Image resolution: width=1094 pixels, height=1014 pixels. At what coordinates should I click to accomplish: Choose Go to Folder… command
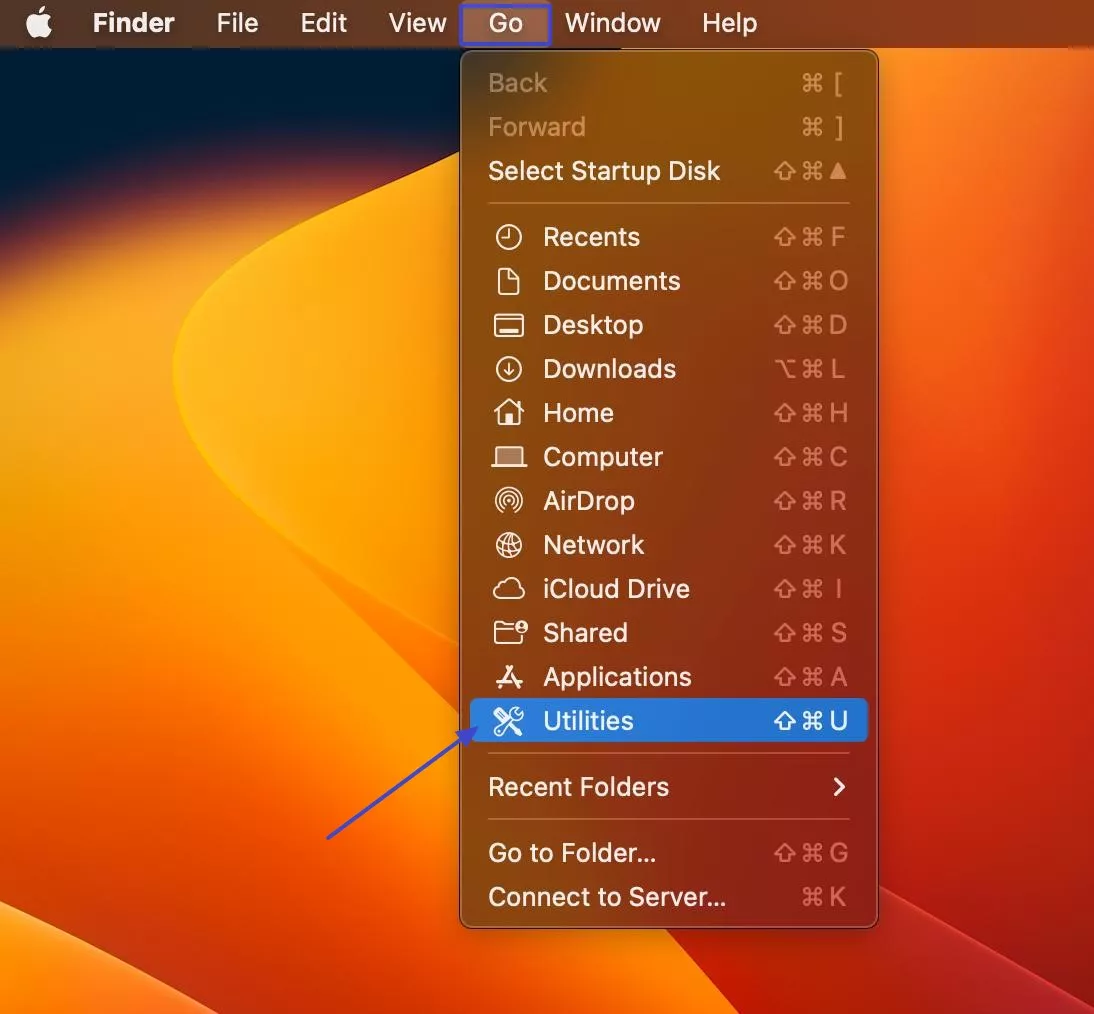point(668,853)
